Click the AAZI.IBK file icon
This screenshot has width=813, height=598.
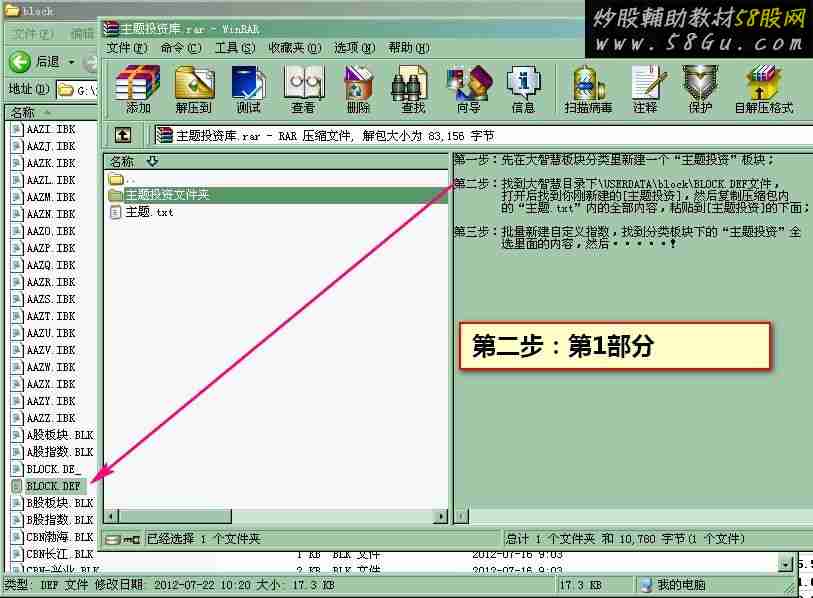pyautogui.click(x=17, y=129)
